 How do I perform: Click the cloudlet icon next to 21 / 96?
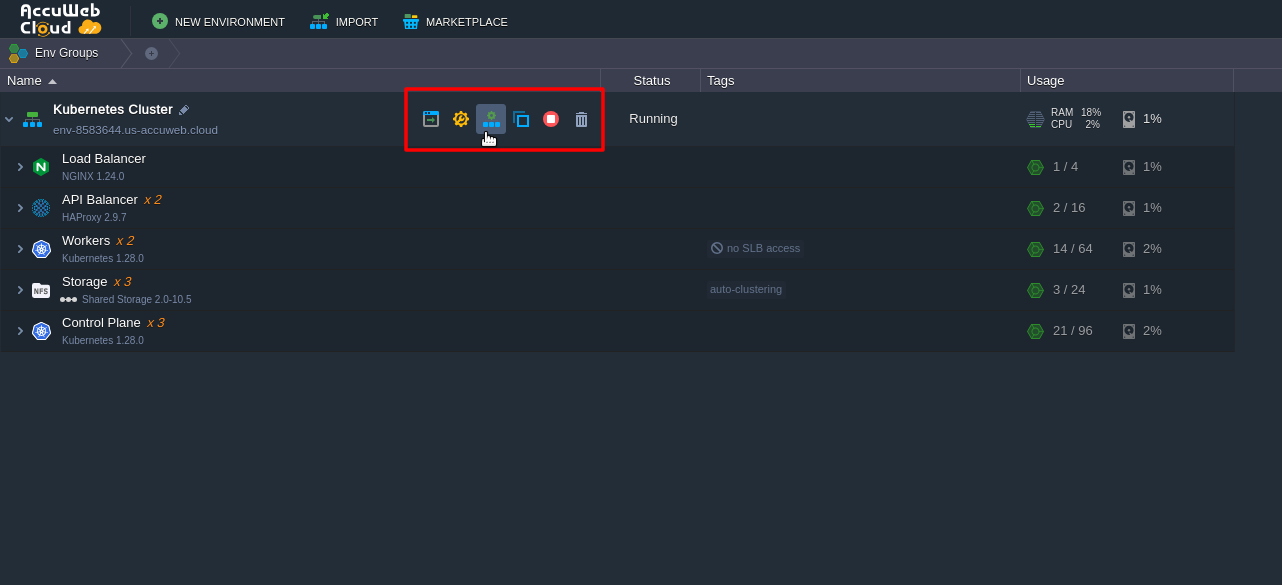pos(1035,331)
